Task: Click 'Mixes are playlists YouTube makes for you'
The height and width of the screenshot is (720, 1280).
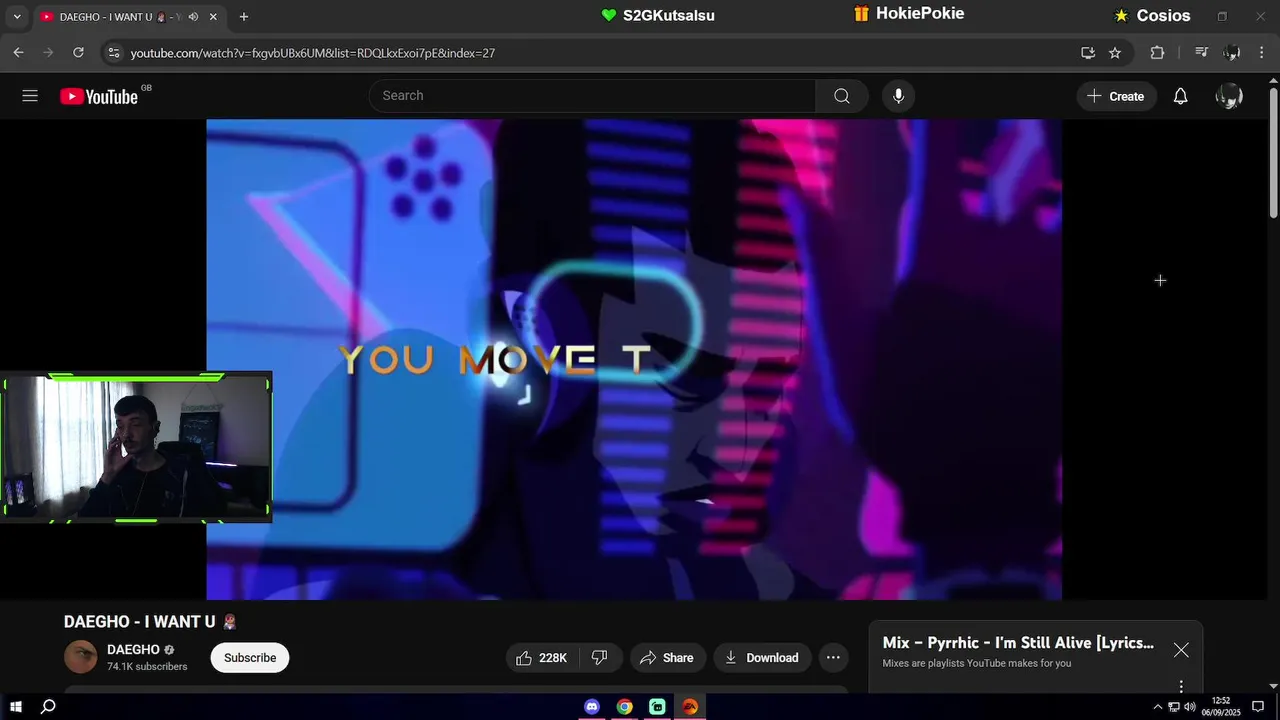Action: coord(977,663)
